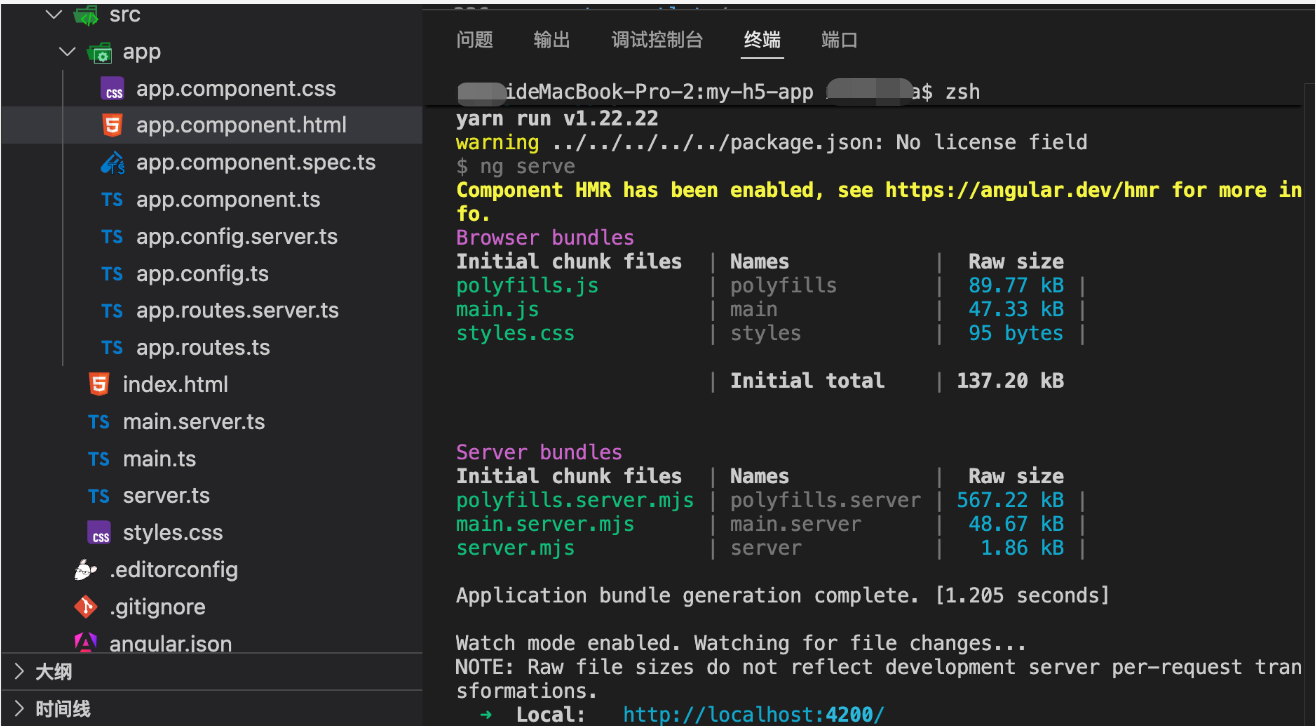Open .editorconfig file

[x=174, y=569]
